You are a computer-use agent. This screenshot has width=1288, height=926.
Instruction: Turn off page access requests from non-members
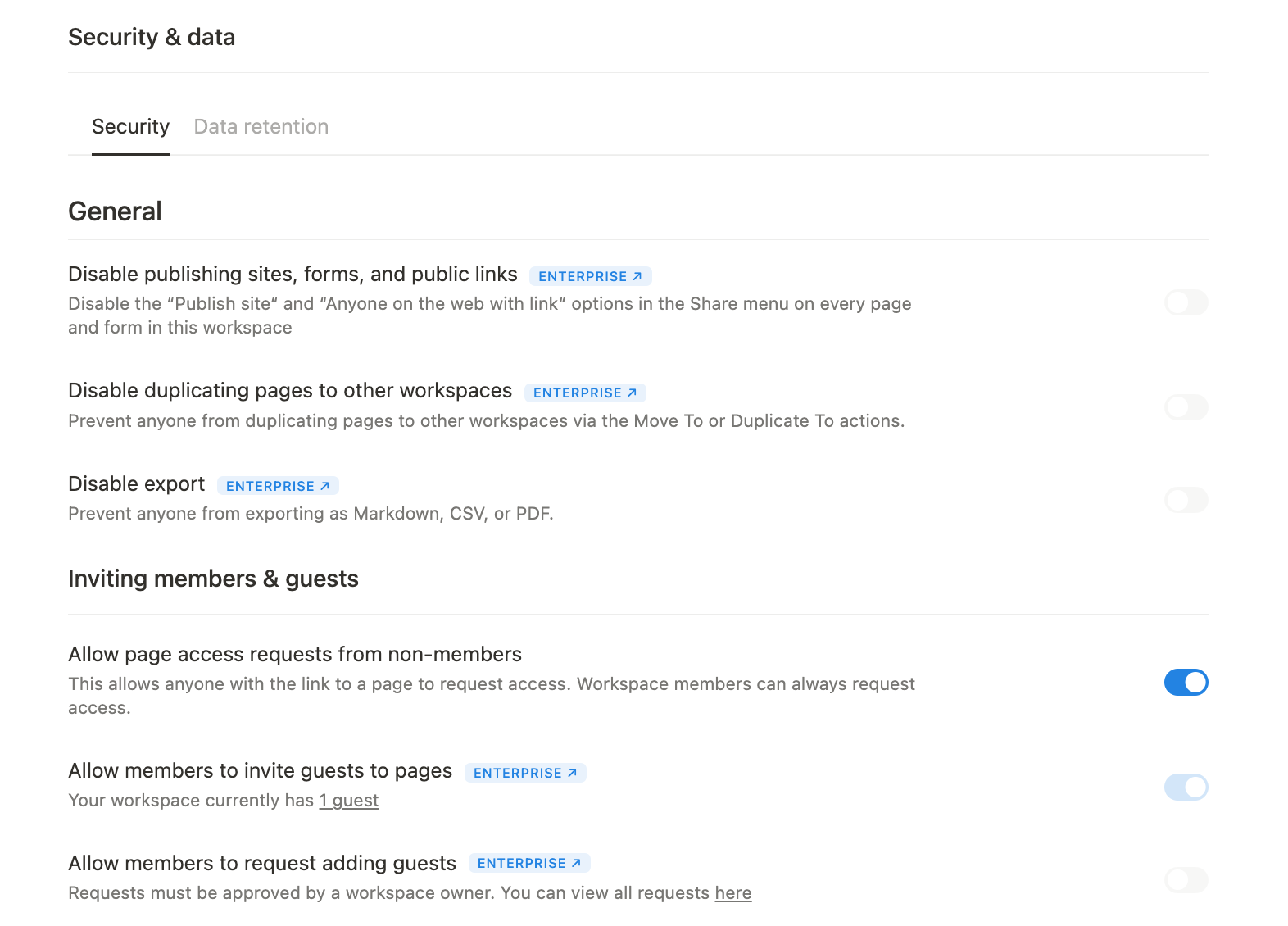1186,683
